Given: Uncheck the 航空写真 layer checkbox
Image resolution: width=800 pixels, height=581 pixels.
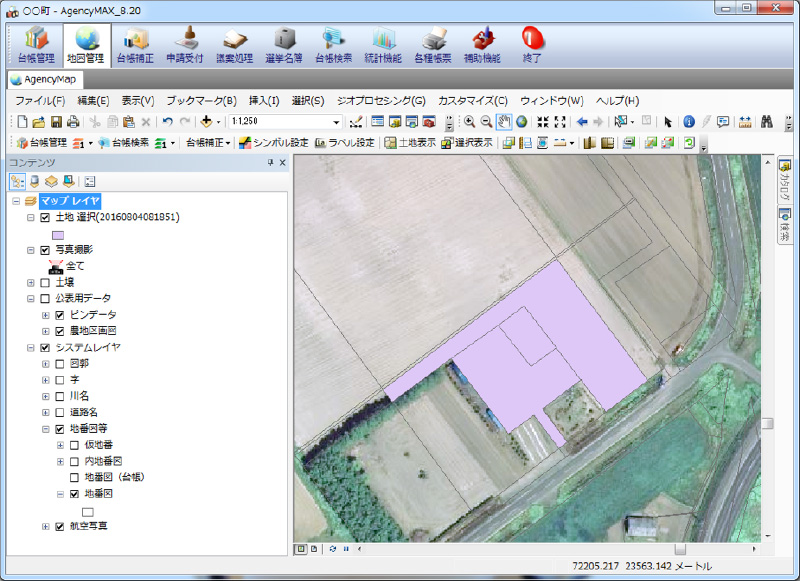Looking at the screenshot, I should tap(59, 526).
